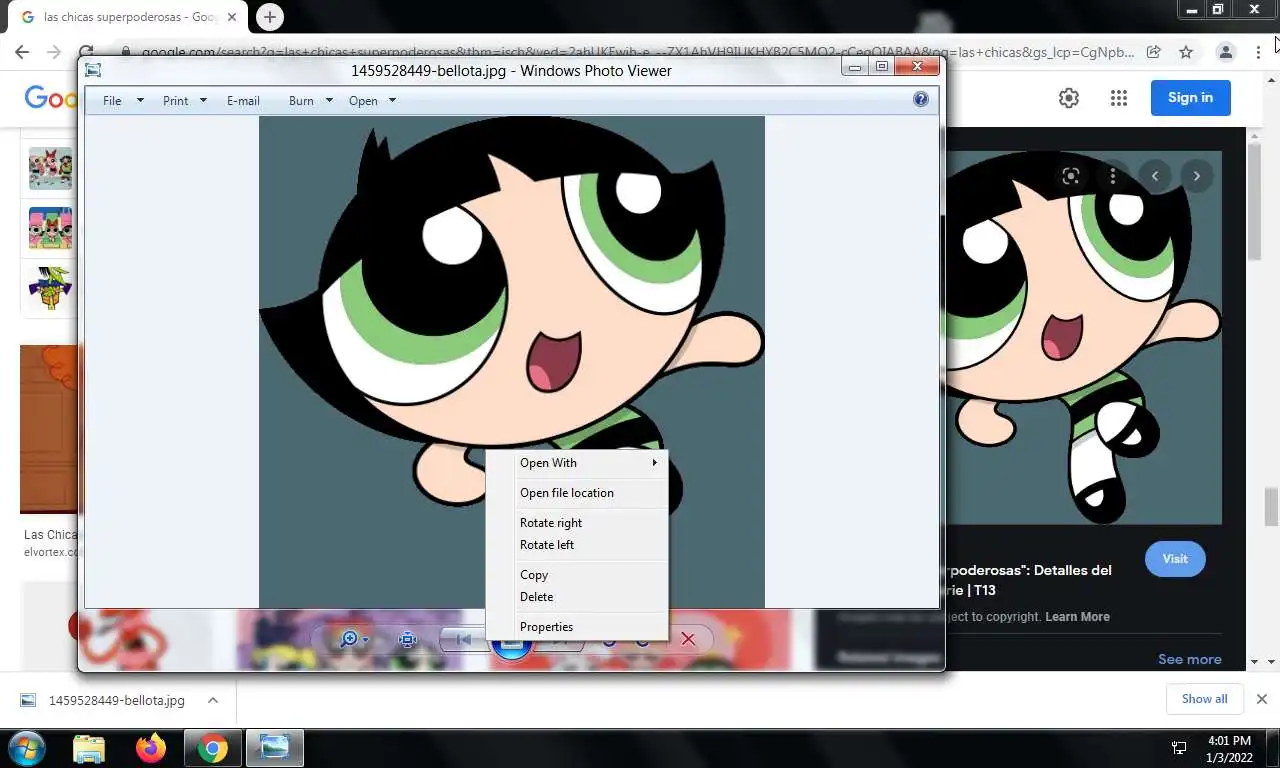The image size is (1280, 768).
Task: Open the Google apps grid
Action: pos(1119,98)
